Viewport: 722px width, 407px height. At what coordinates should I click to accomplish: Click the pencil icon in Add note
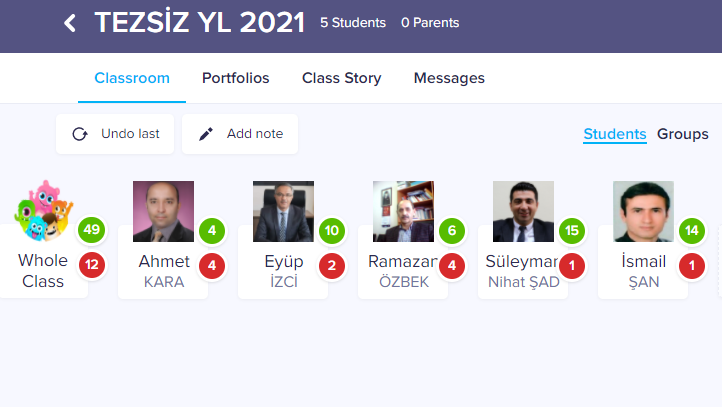point(206,134)
